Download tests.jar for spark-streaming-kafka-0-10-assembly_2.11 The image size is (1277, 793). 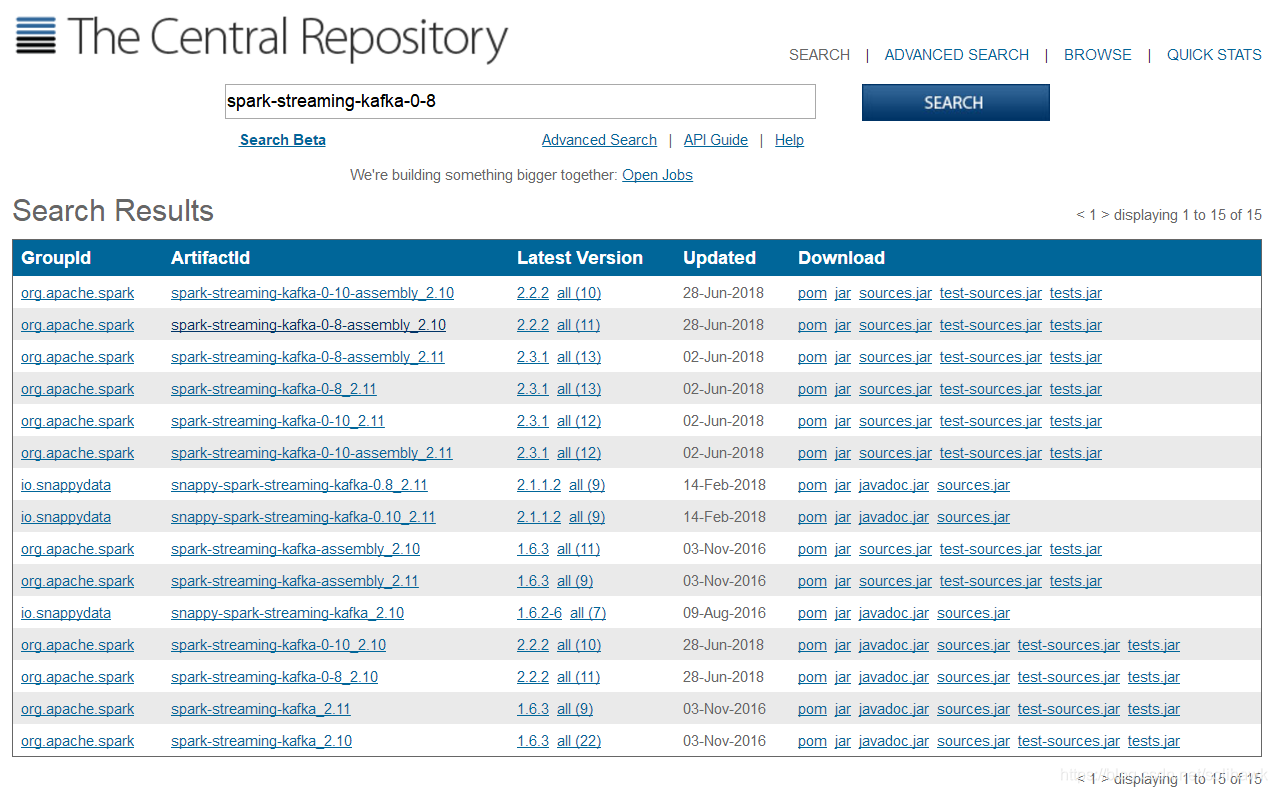(x=1076, y=453)
